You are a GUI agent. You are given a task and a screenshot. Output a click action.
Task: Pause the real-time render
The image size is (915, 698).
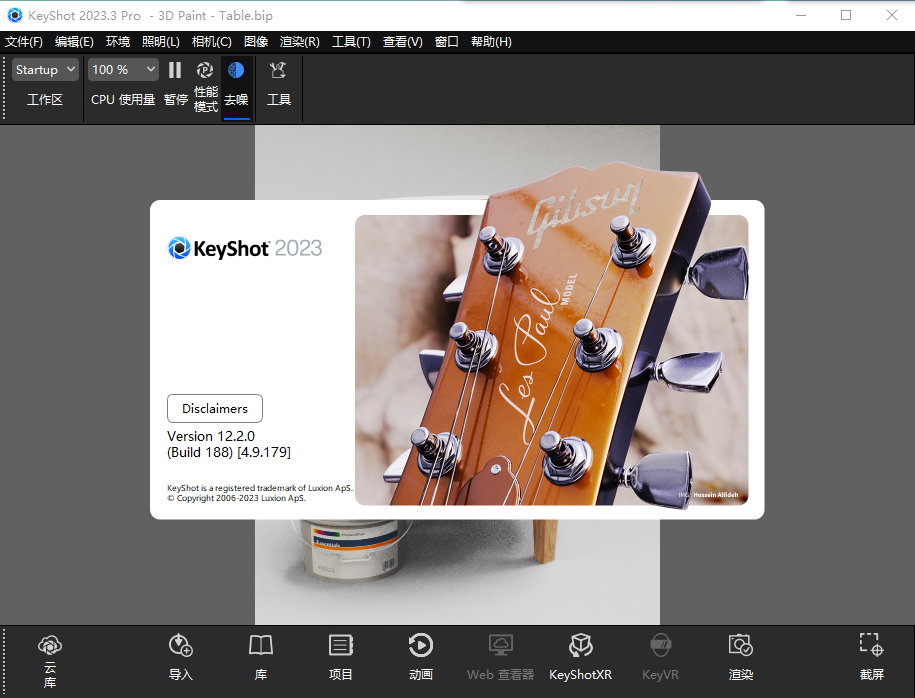coord(175,71)
